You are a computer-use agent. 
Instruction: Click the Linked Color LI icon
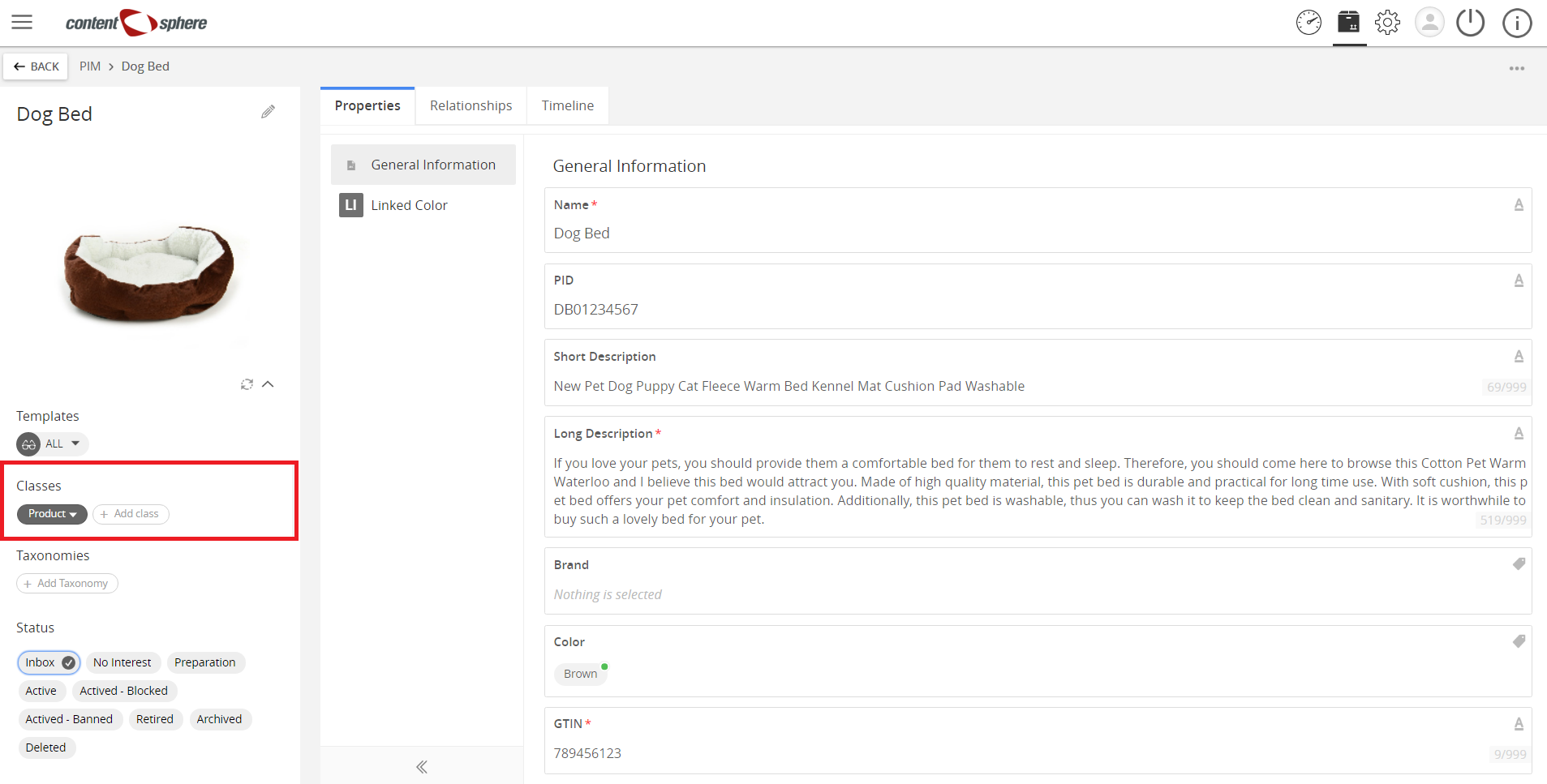(x=350, y=205)
